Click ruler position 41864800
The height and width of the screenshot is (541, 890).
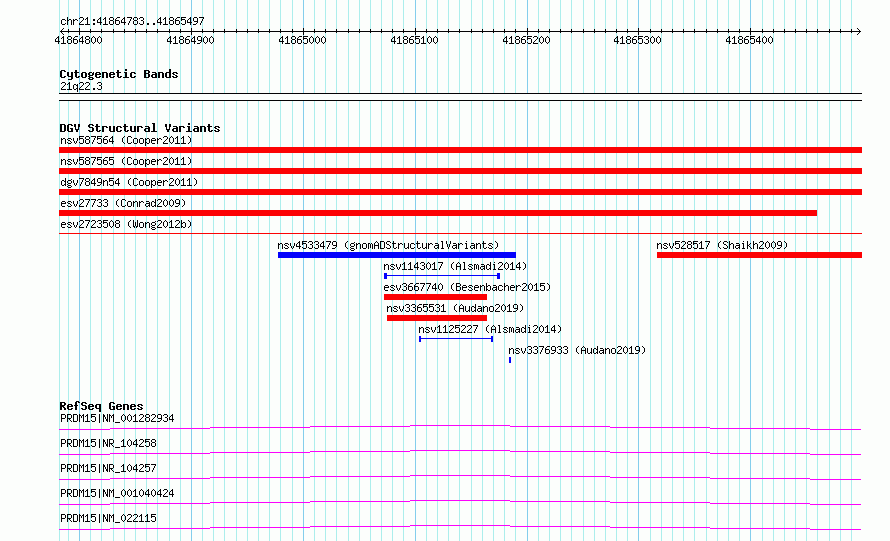point(78,40)
